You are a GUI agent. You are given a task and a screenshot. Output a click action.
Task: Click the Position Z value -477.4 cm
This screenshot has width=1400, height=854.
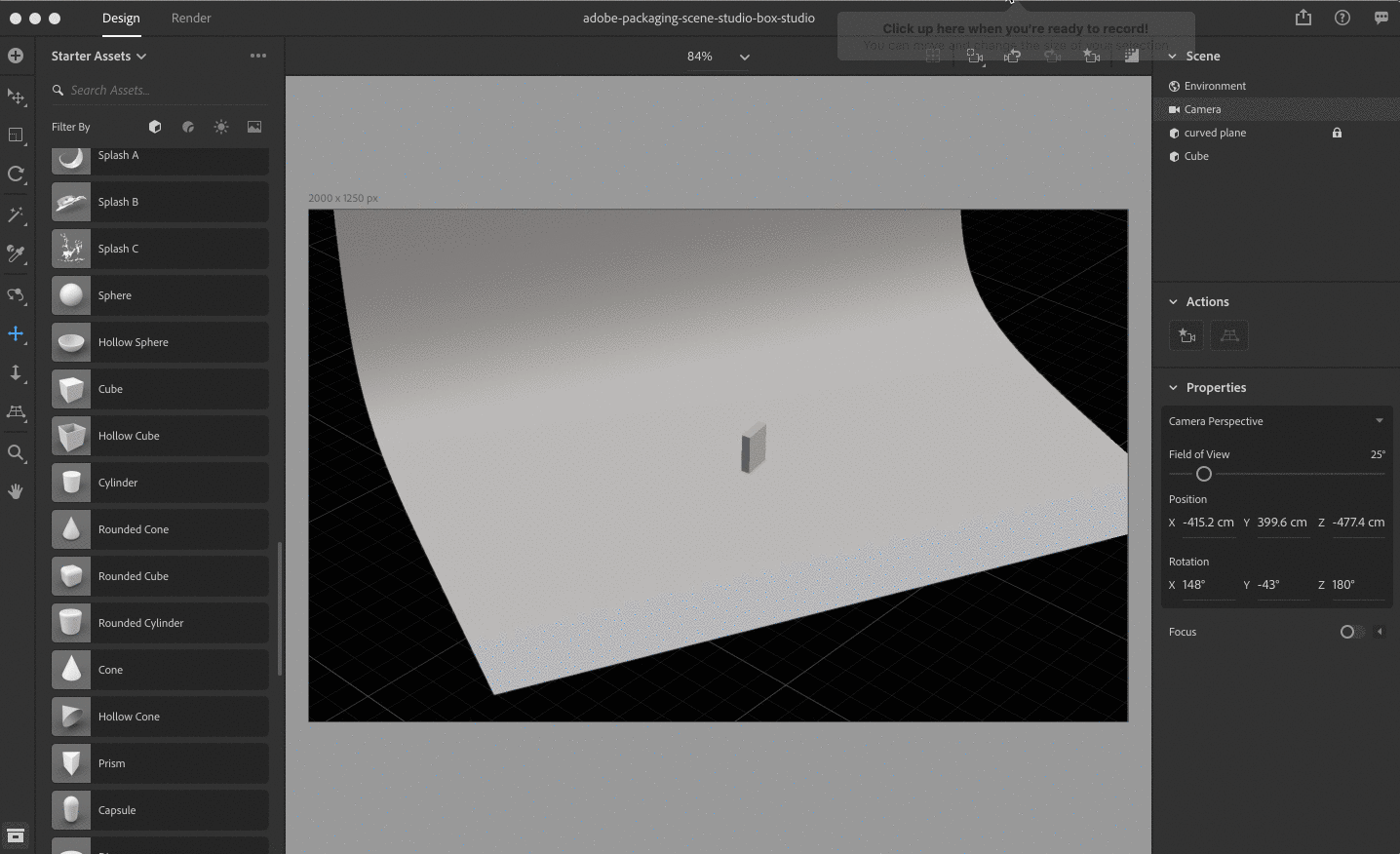[1358, 523]
